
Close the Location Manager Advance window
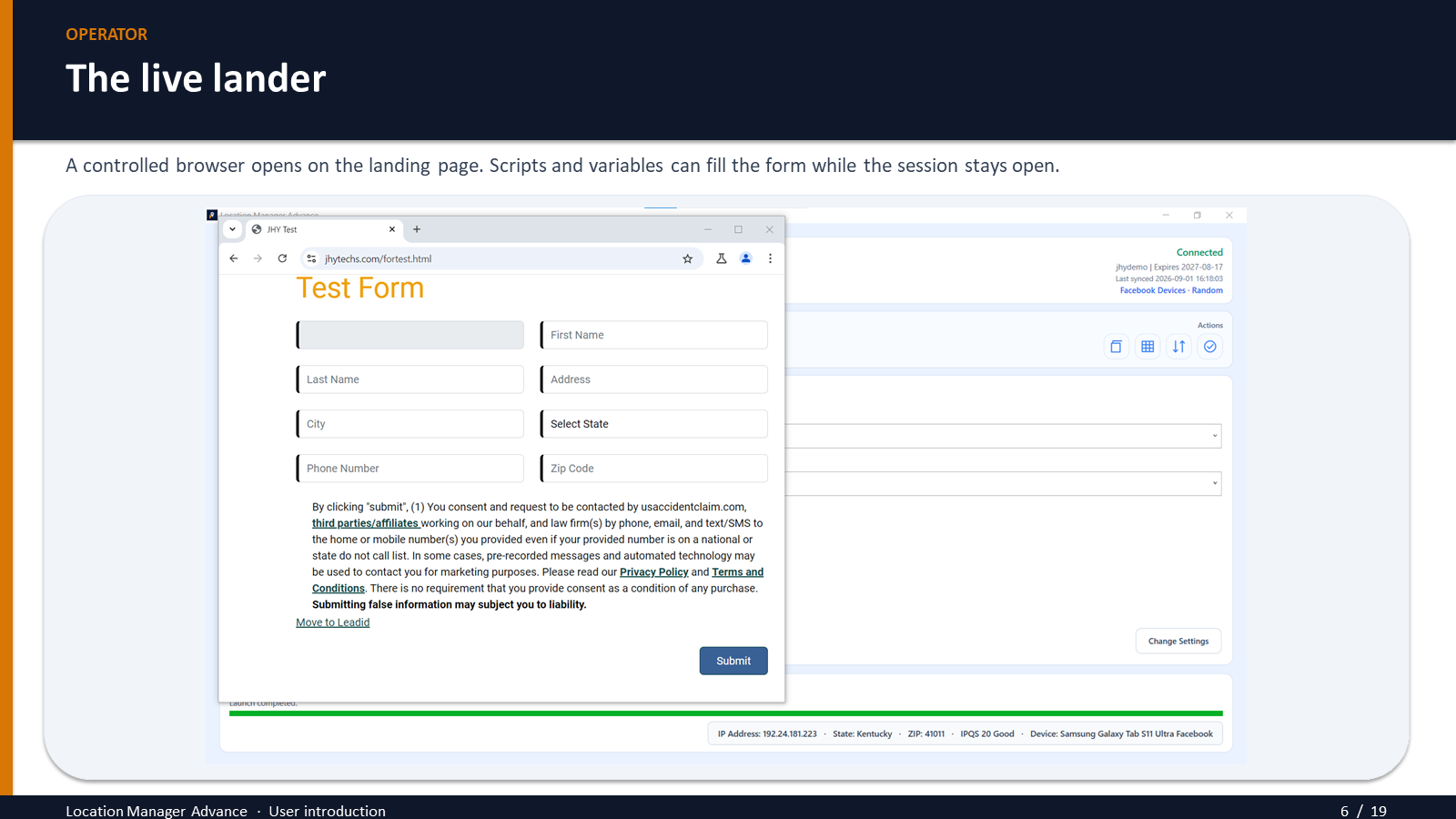click(1229, 216)
